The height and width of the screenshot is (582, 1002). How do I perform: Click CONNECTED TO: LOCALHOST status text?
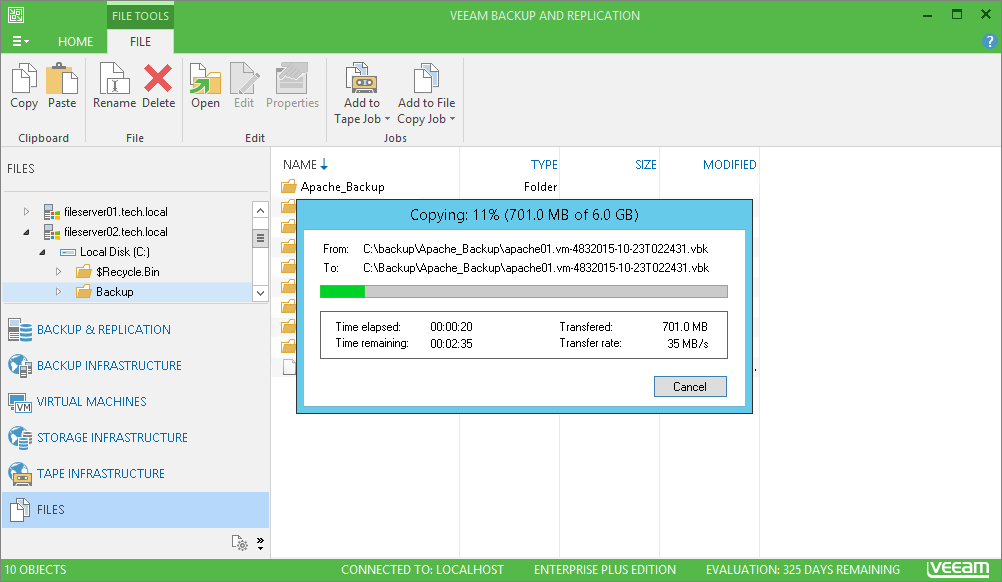point(422,570)
